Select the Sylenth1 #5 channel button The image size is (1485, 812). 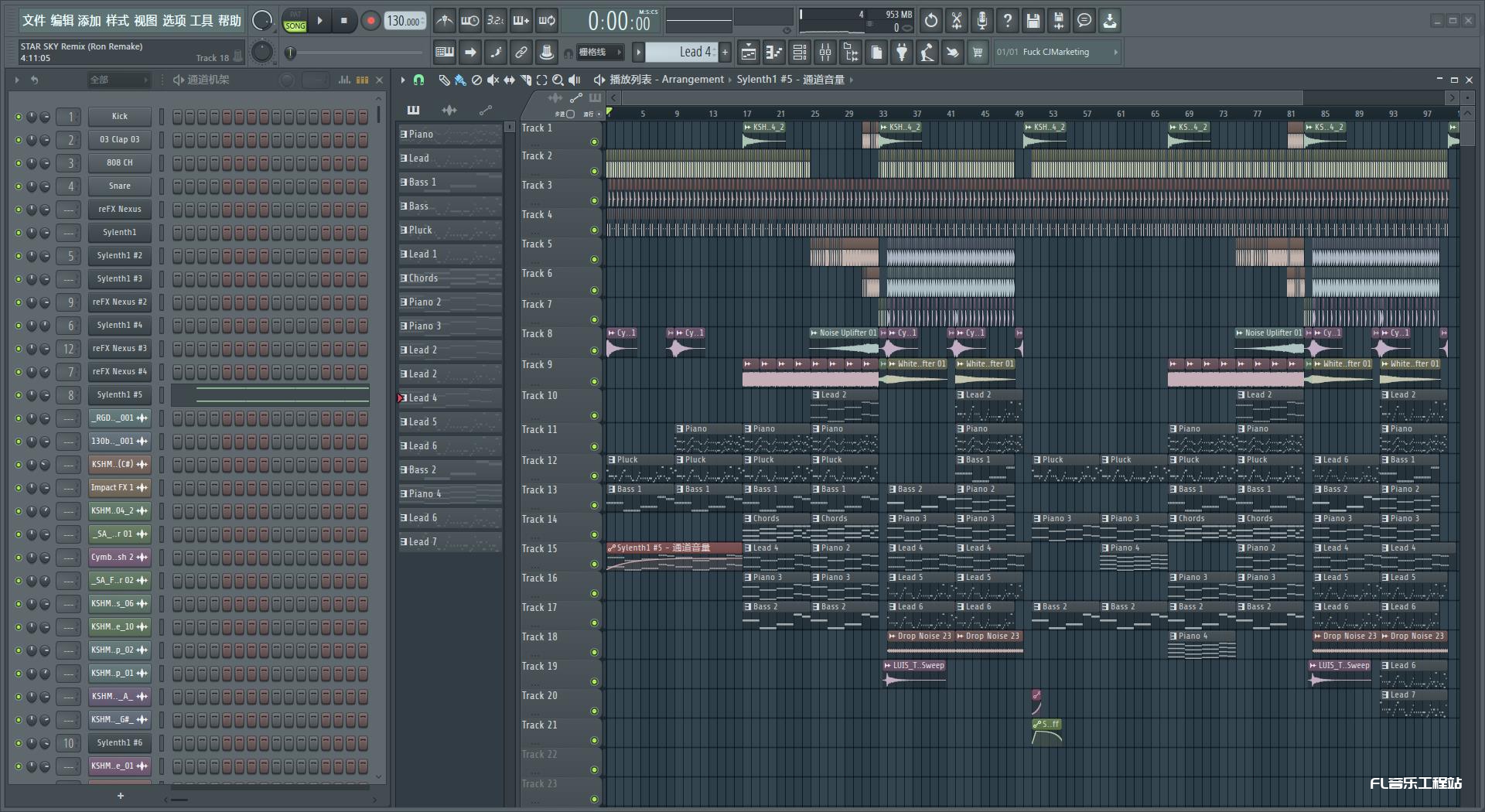(x=119, y=395)
